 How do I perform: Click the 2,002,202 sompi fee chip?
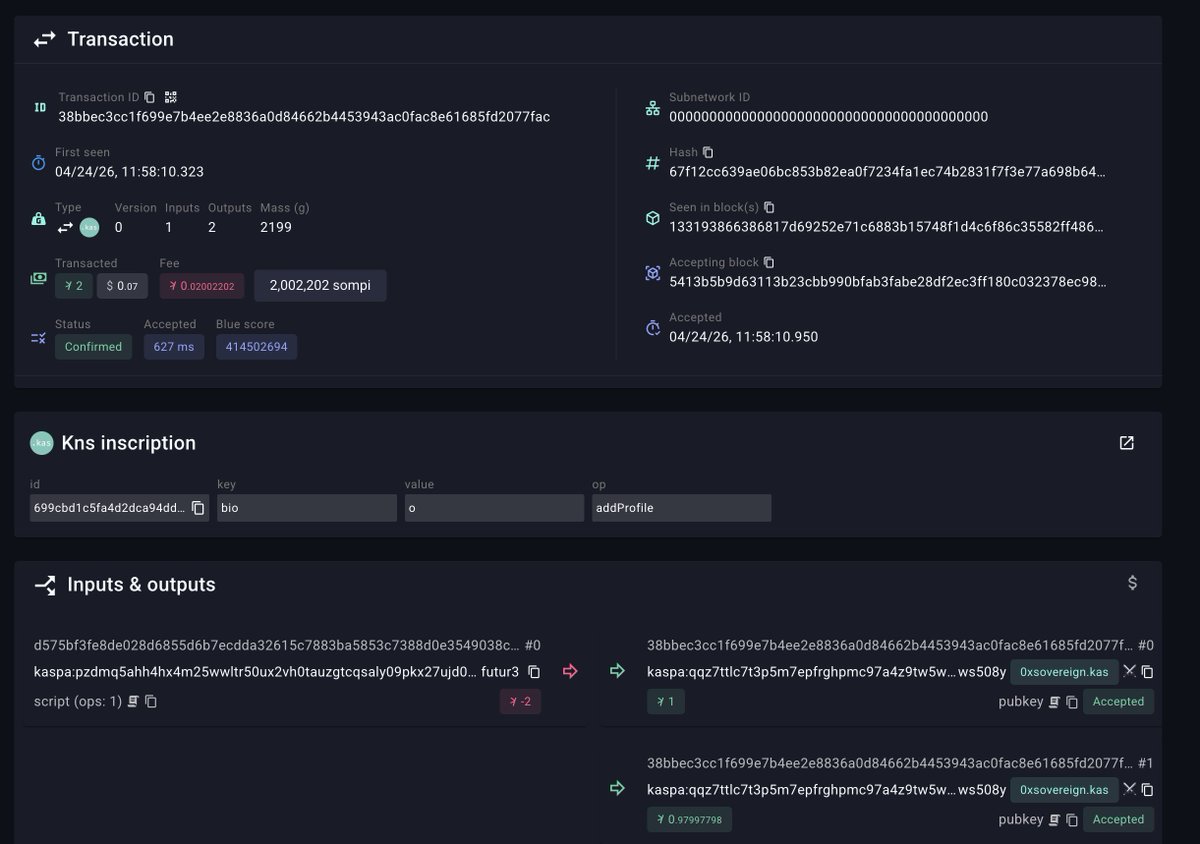(x=320, y=285)
